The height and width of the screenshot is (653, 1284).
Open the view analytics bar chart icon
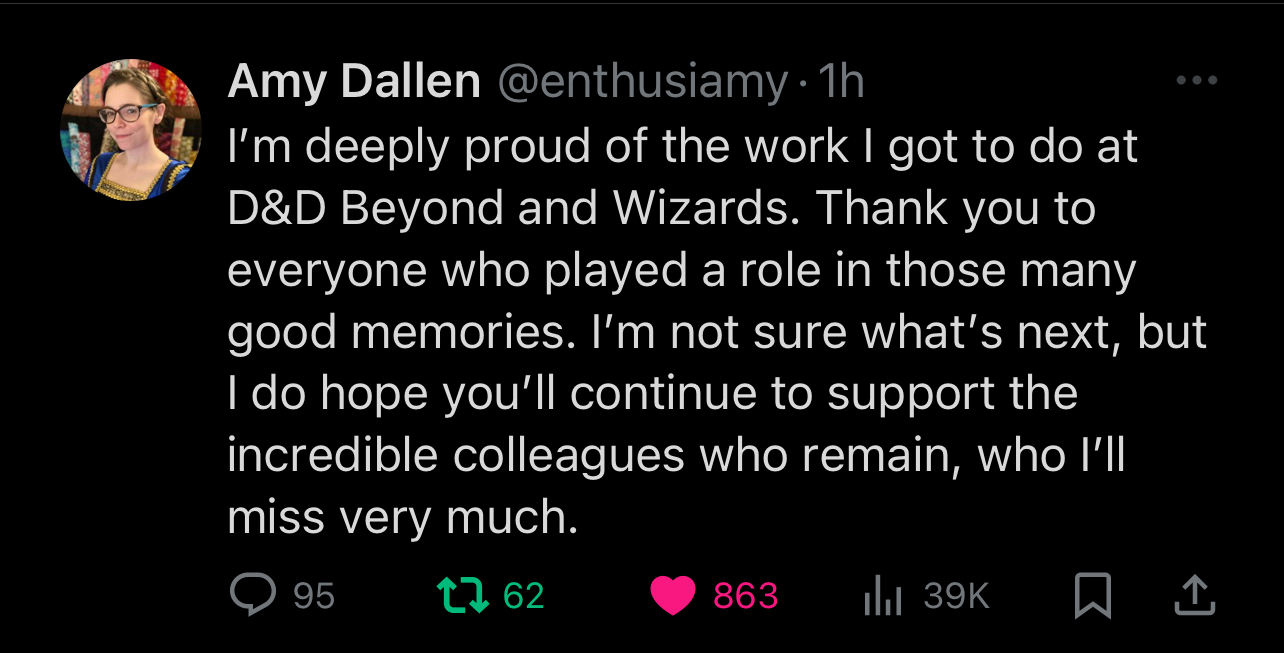click(x=882, y=597)
